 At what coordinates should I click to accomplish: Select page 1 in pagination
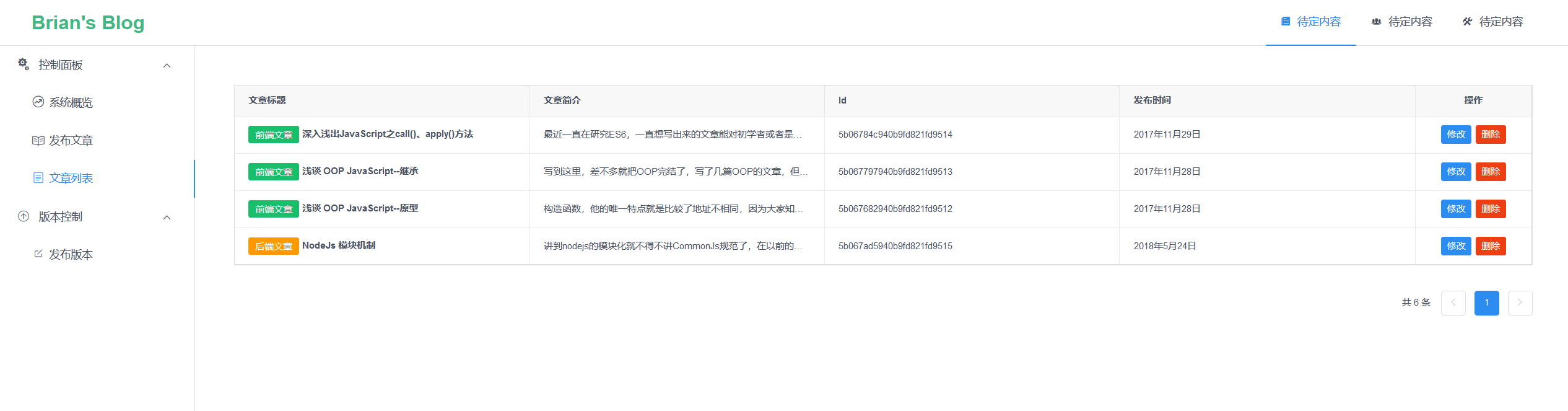(1487, 303)
